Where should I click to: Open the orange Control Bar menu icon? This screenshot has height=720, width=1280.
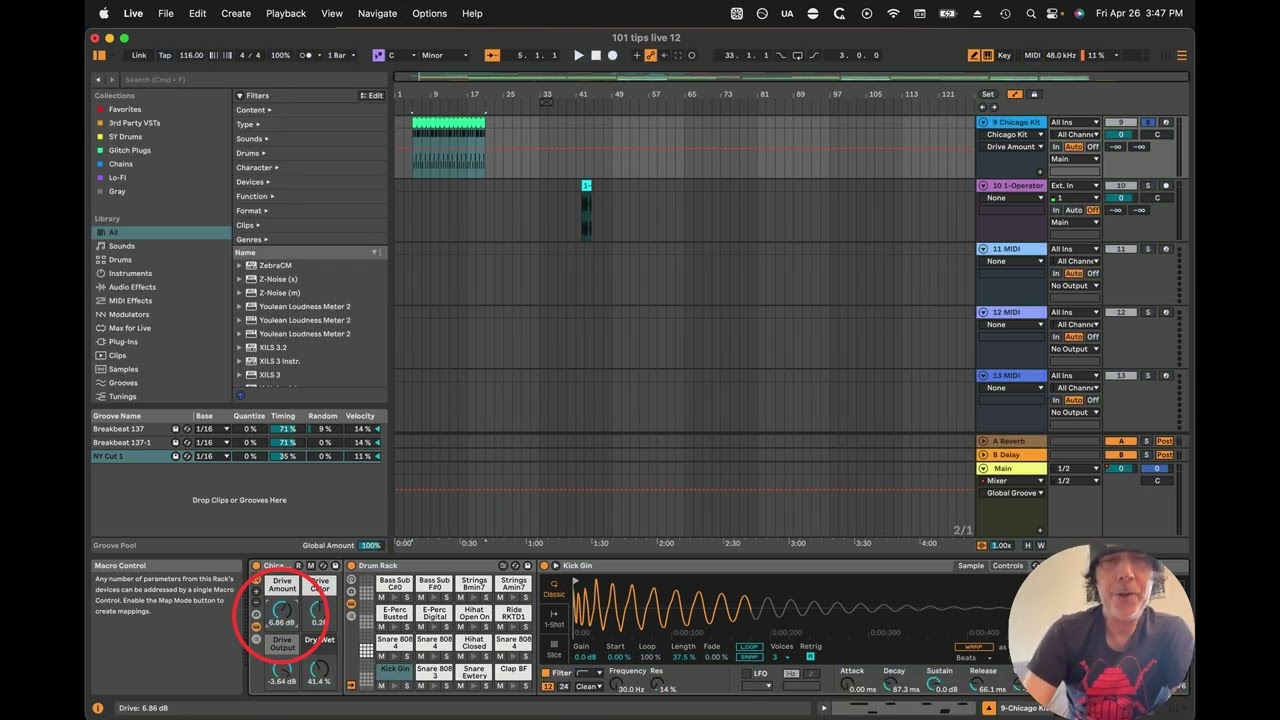pyautogui.click(x=1181, y=55)
